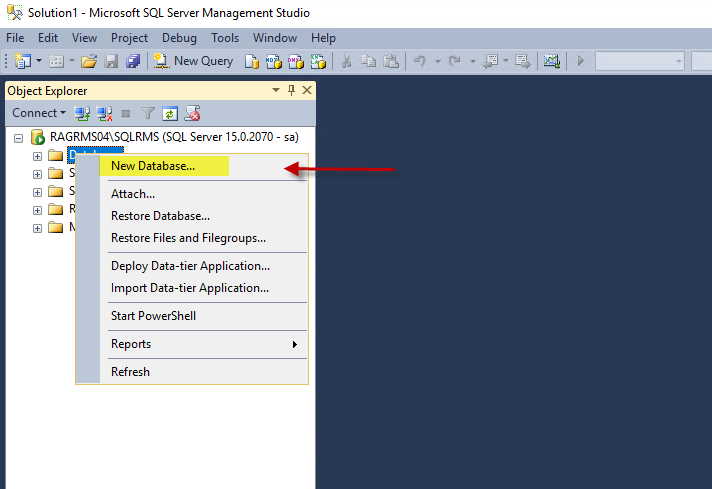This screenshot has width=712, height=489.
Task: Click the Filter funnel icon
Action: click(x=148, y=114)
